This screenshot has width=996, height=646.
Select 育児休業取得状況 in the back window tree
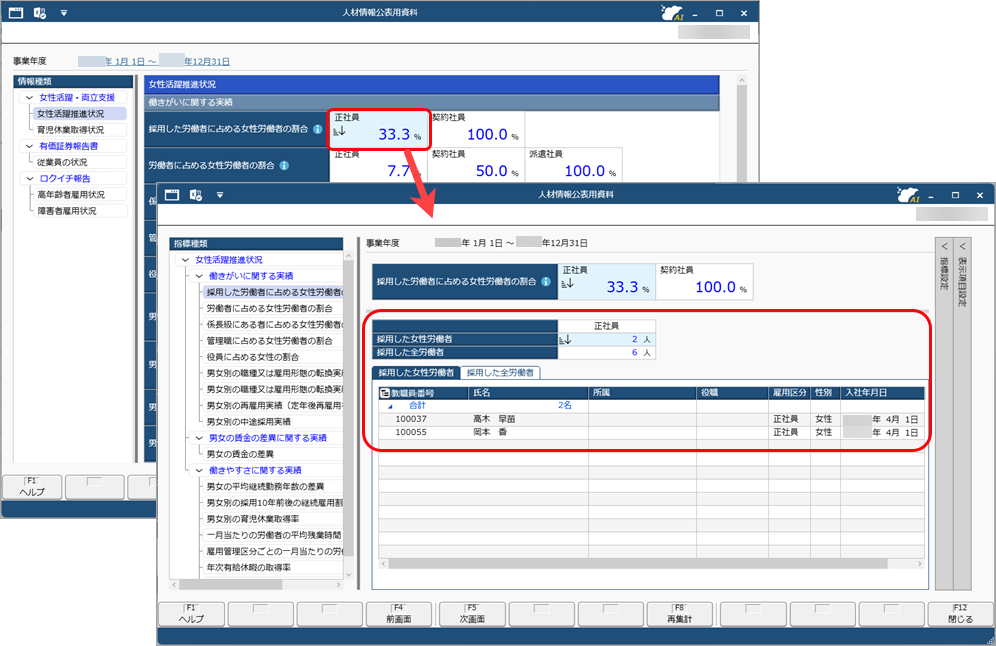point(71,130)
